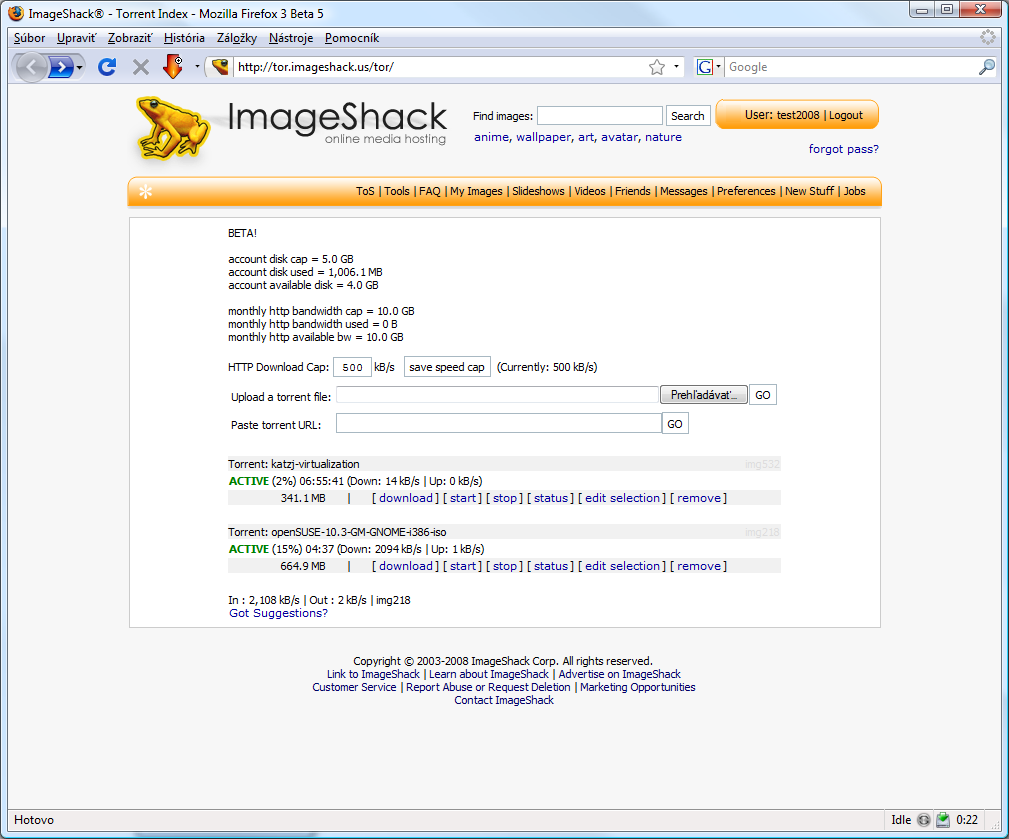Open the Messages navigation link
Screen dimensions: 1009x839
[683, 191]
